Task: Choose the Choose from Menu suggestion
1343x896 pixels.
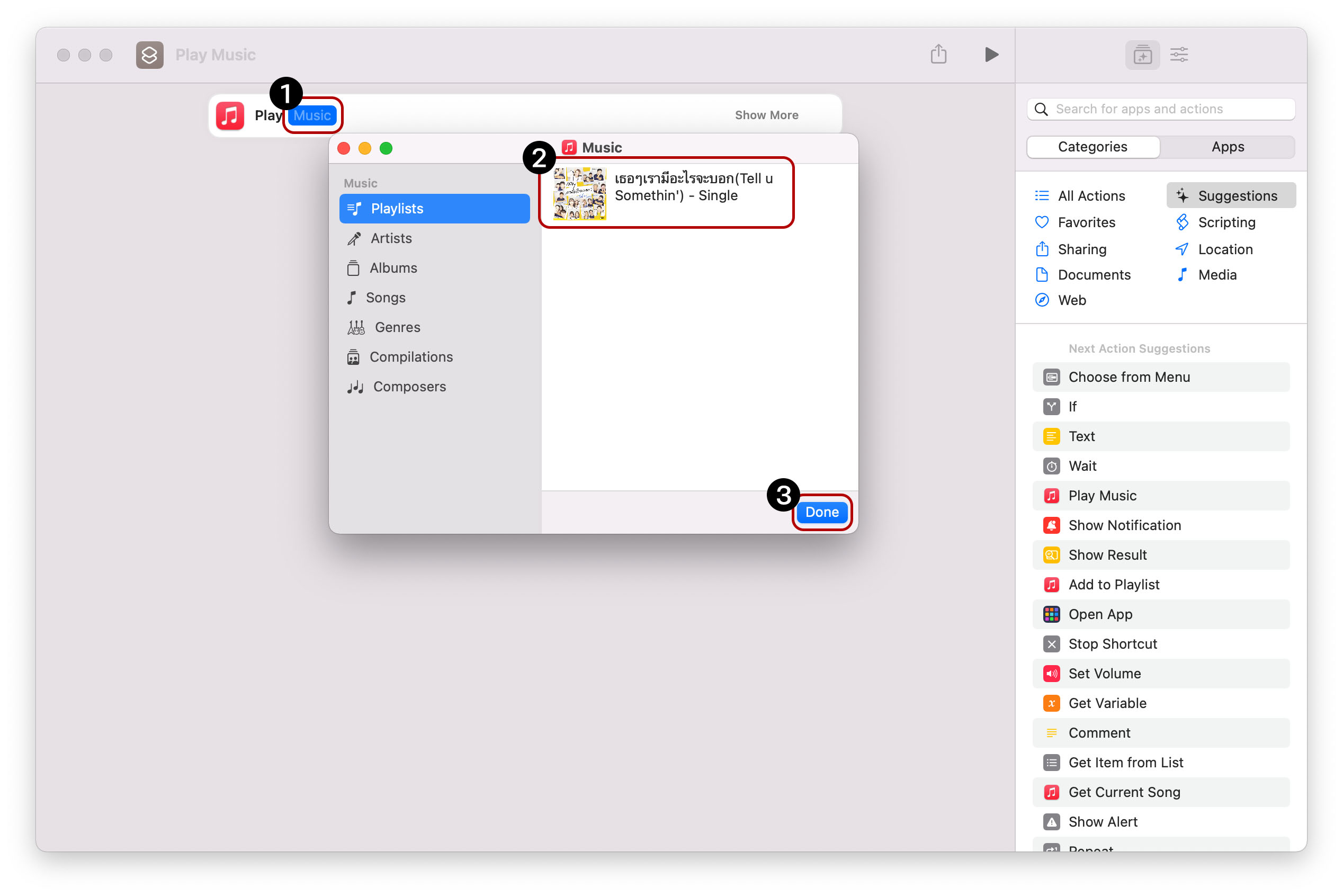Action: click(x=1129, y=377)
